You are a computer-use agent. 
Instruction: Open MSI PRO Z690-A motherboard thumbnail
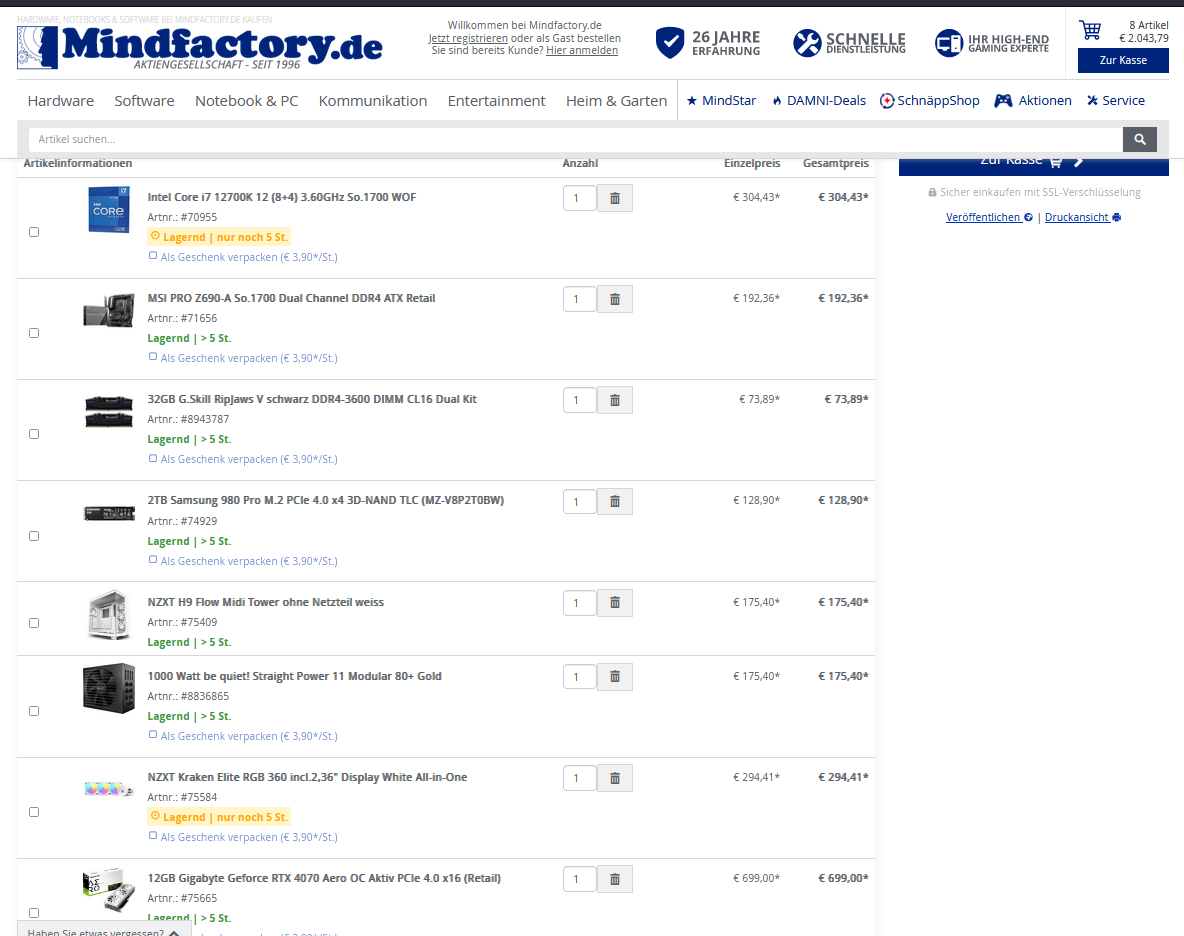[109, 310]
